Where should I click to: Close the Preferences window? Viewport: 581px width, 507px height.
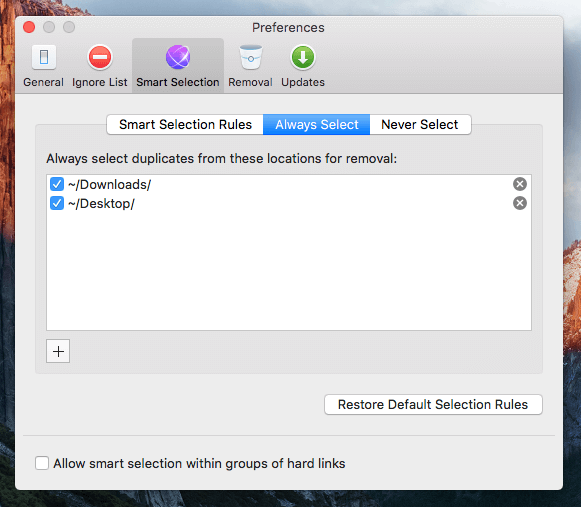point(29,27)
